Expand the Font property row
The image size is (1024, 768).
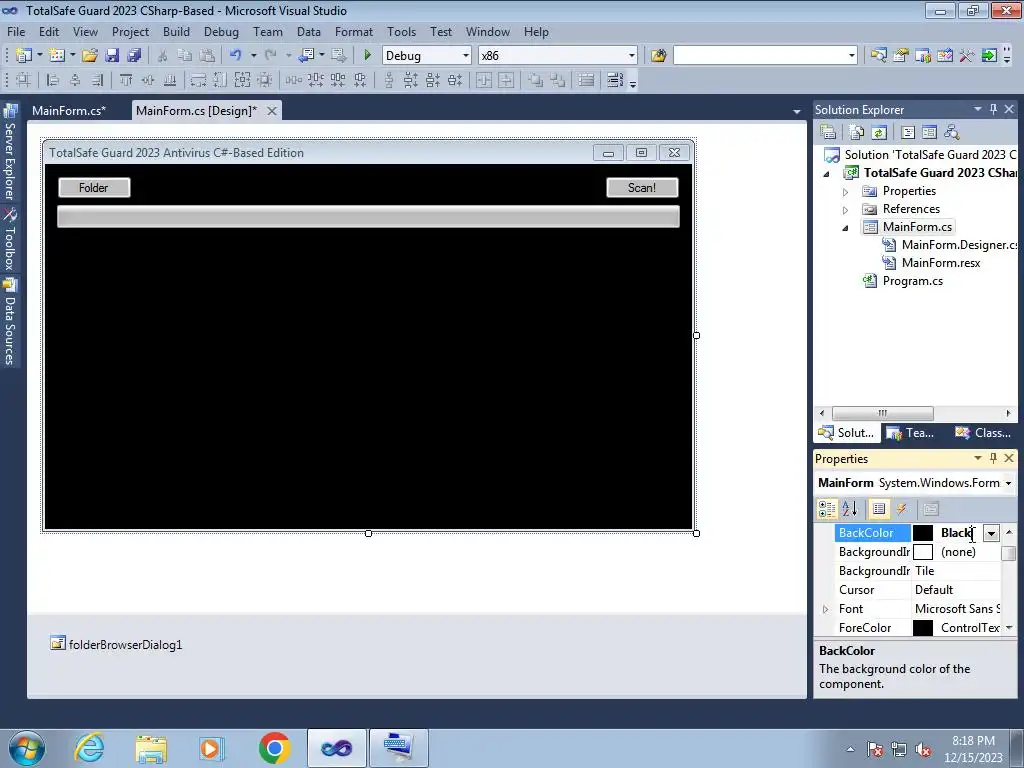pos(825,609)
